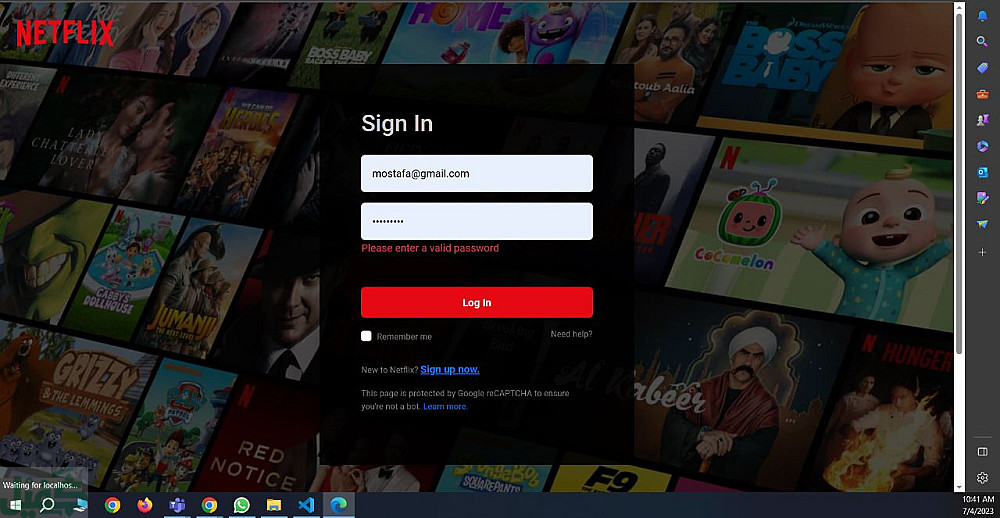This screenshot has width=1000, height=518.
Task: Launch Firefox from the taskbar
Action: [x=145, y=505]
